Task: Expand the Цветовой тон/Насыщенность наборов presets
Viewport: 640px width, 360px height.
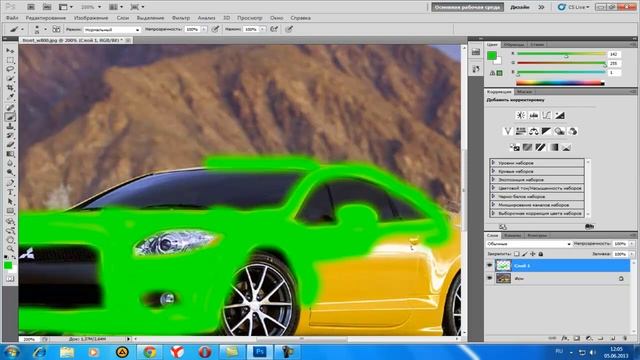Action: click(x=493, y=188)
